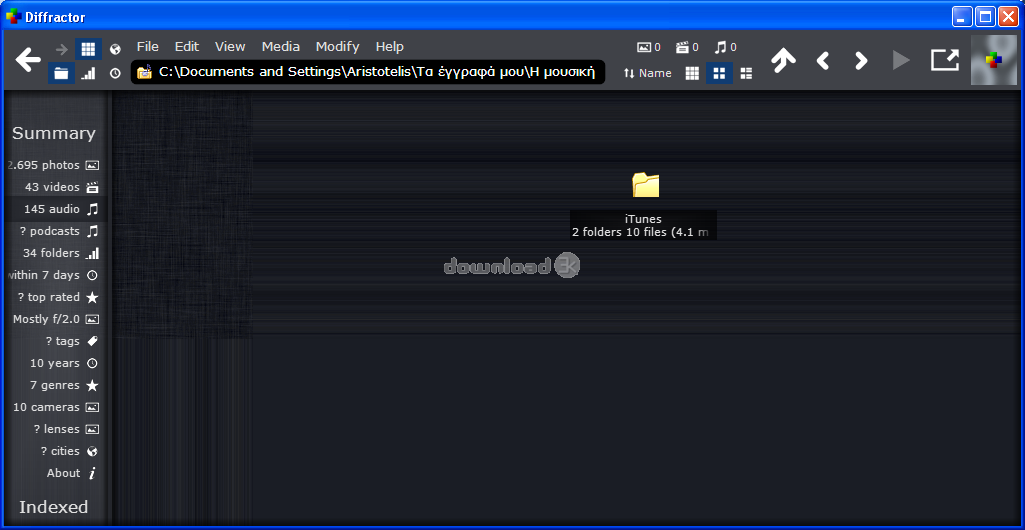This screenshot has height=530, width=1025.
Task: Go up to the parent folder
Action: [x=783, y=60]
